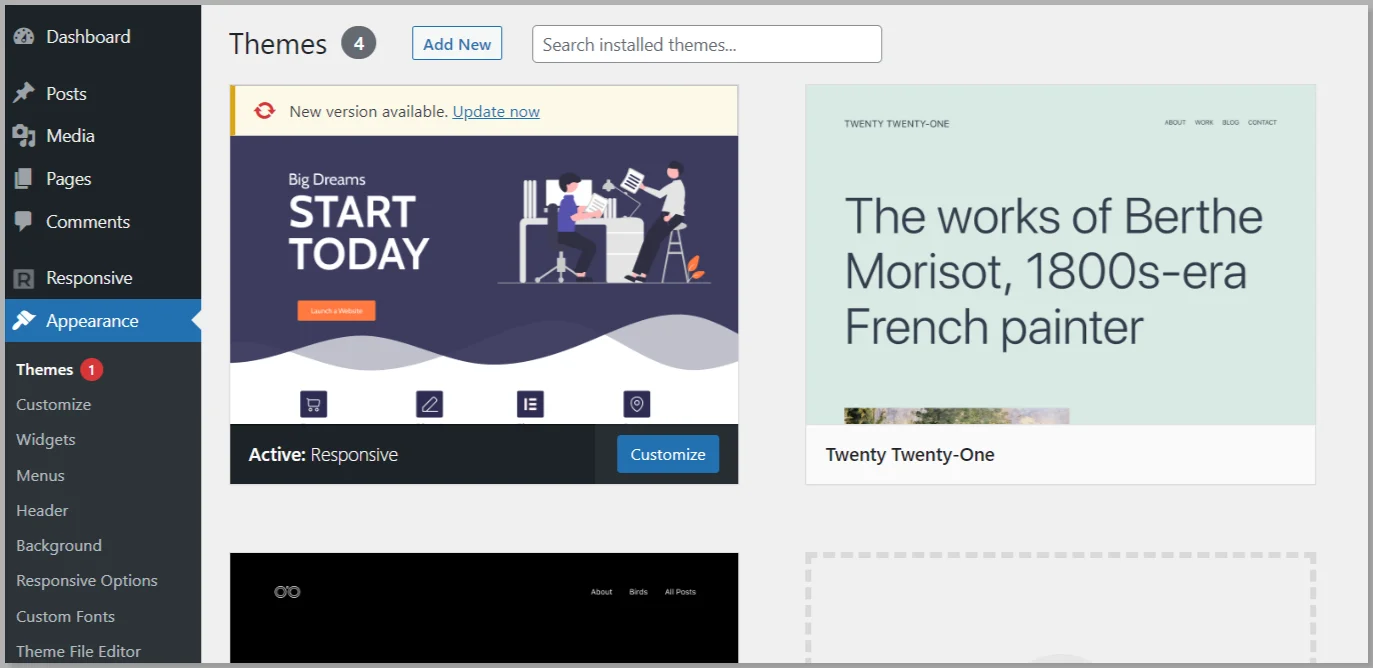Click ABOUT in Twenty Twenty-One preview
This screenshot has width=1373, height=668.
(x=1175, y=123)
